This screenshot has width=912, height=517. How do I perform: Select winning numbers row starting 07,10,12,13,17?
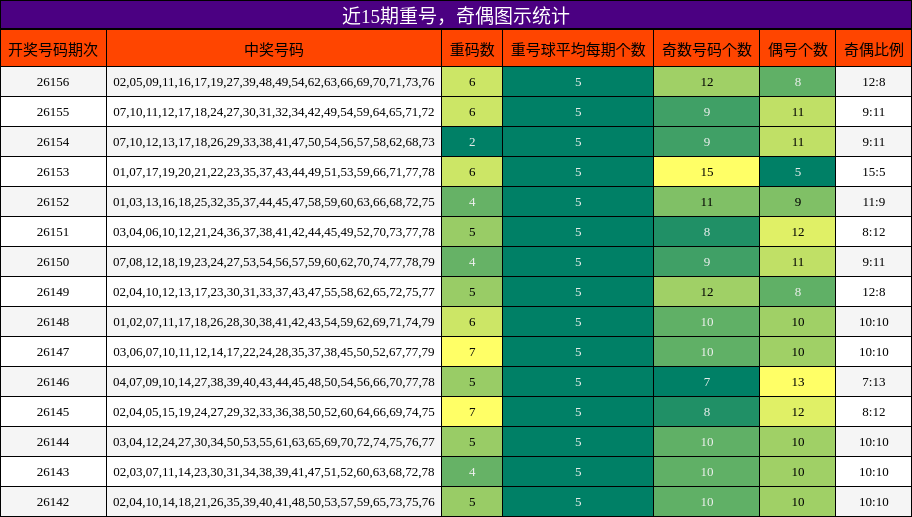(274, 142)
